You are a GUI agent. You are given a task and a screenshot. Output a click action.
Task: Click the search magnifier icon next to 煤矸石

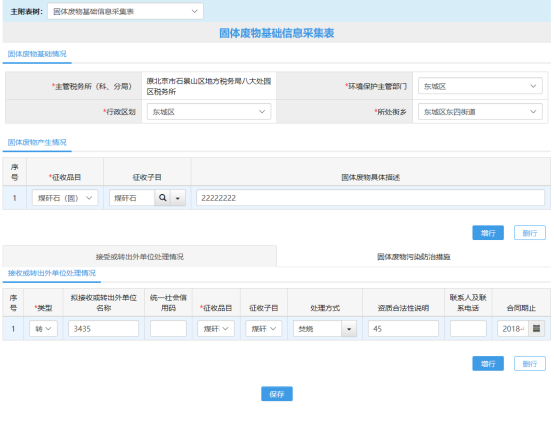163,198
